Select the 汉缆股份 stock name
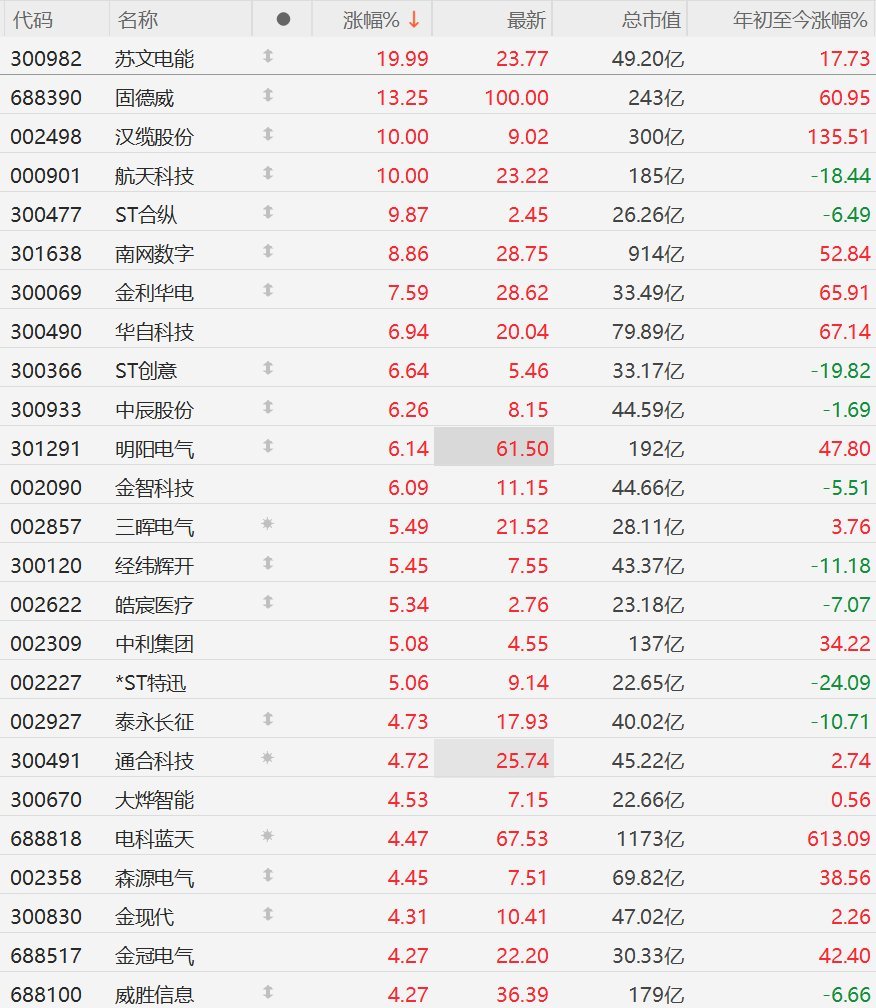The image size is (876, 1008). 154,137
